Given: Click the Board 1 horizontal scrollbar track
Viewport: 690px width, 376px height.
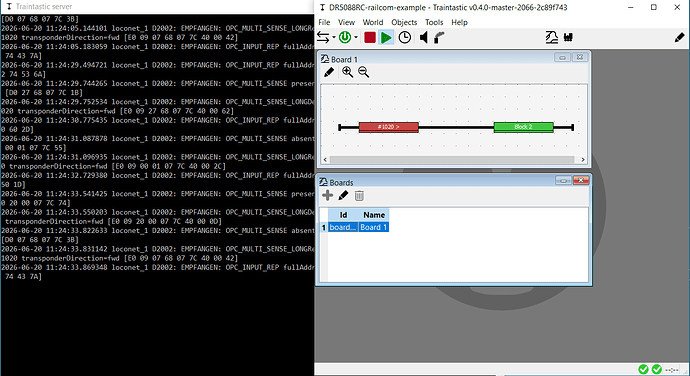Looking at the screenshot, I should 452,159.
